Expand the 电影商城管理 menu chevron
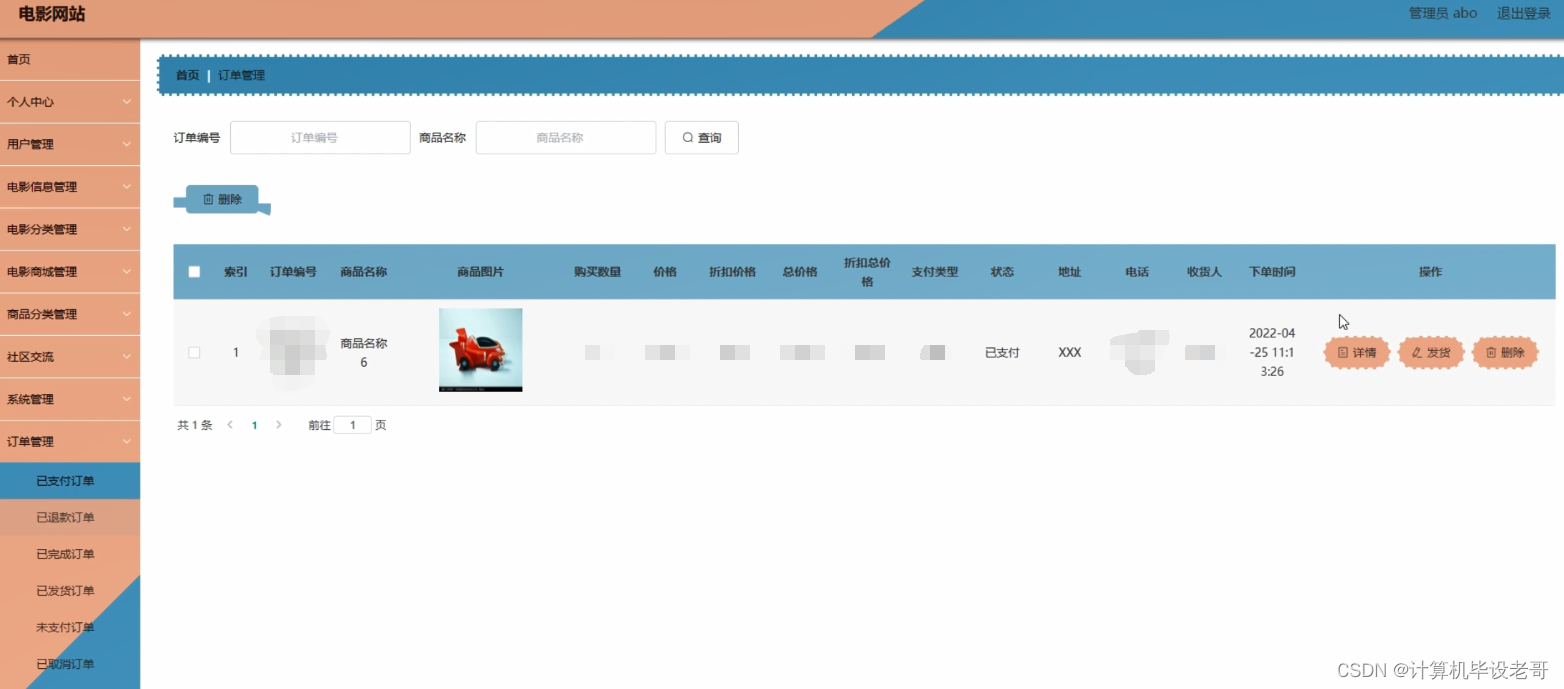This screenshot has height=689, width=1564. point(127,272)
